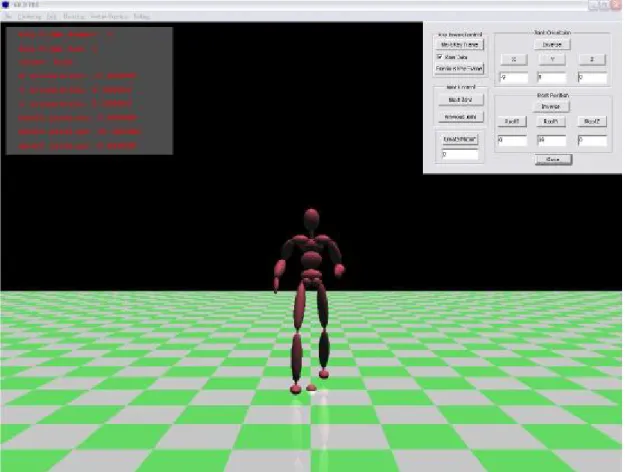Click the key frame button above Show Data
This screenshot has height=472, width=625.
(460, 45)
